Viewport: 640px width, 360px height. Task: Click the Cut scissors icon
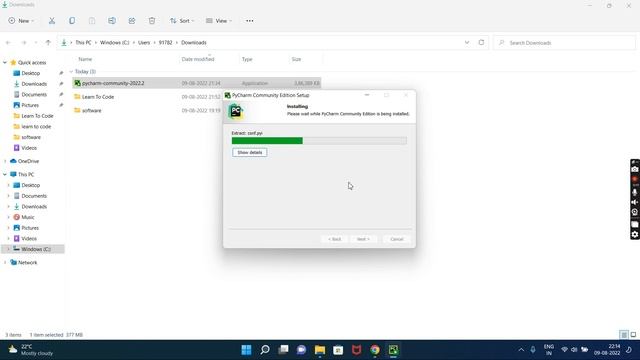[x=52, y=21]
